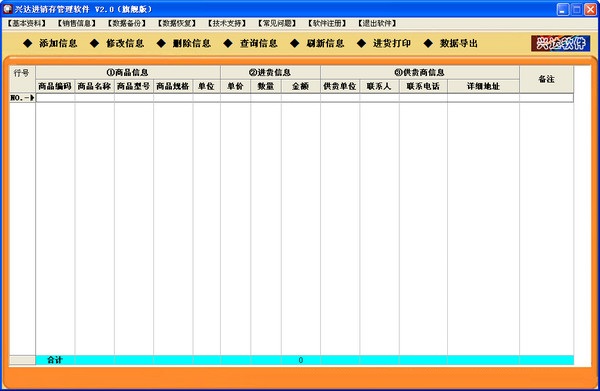Click the 数量 column header
The image size is (600, 391).
click(266, 86)
